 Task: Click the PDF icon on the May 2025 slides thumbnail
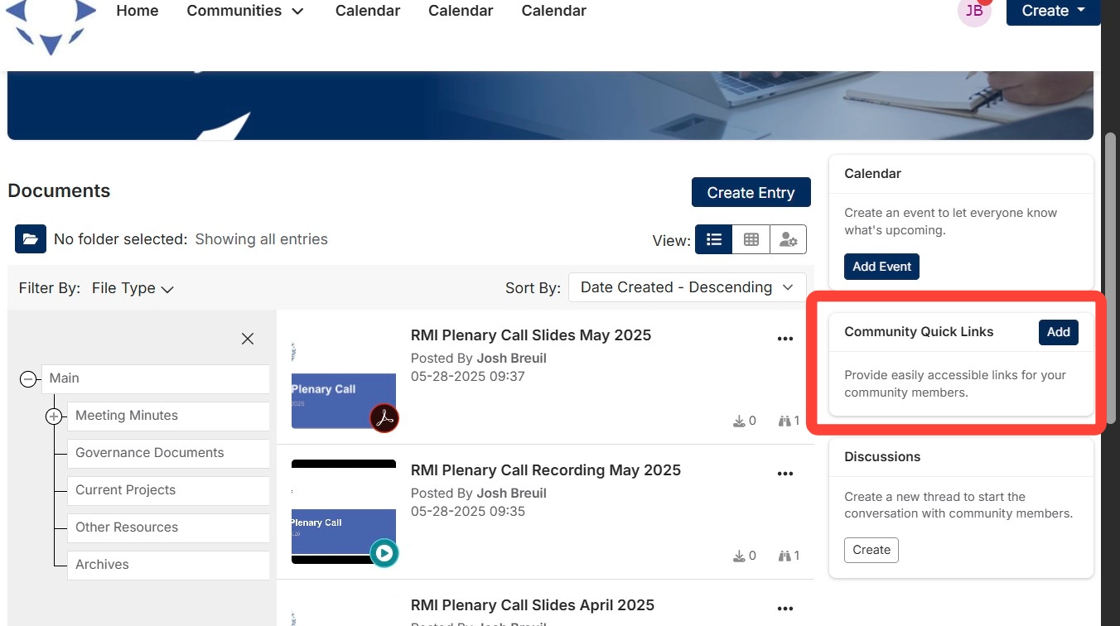(384, 418)
